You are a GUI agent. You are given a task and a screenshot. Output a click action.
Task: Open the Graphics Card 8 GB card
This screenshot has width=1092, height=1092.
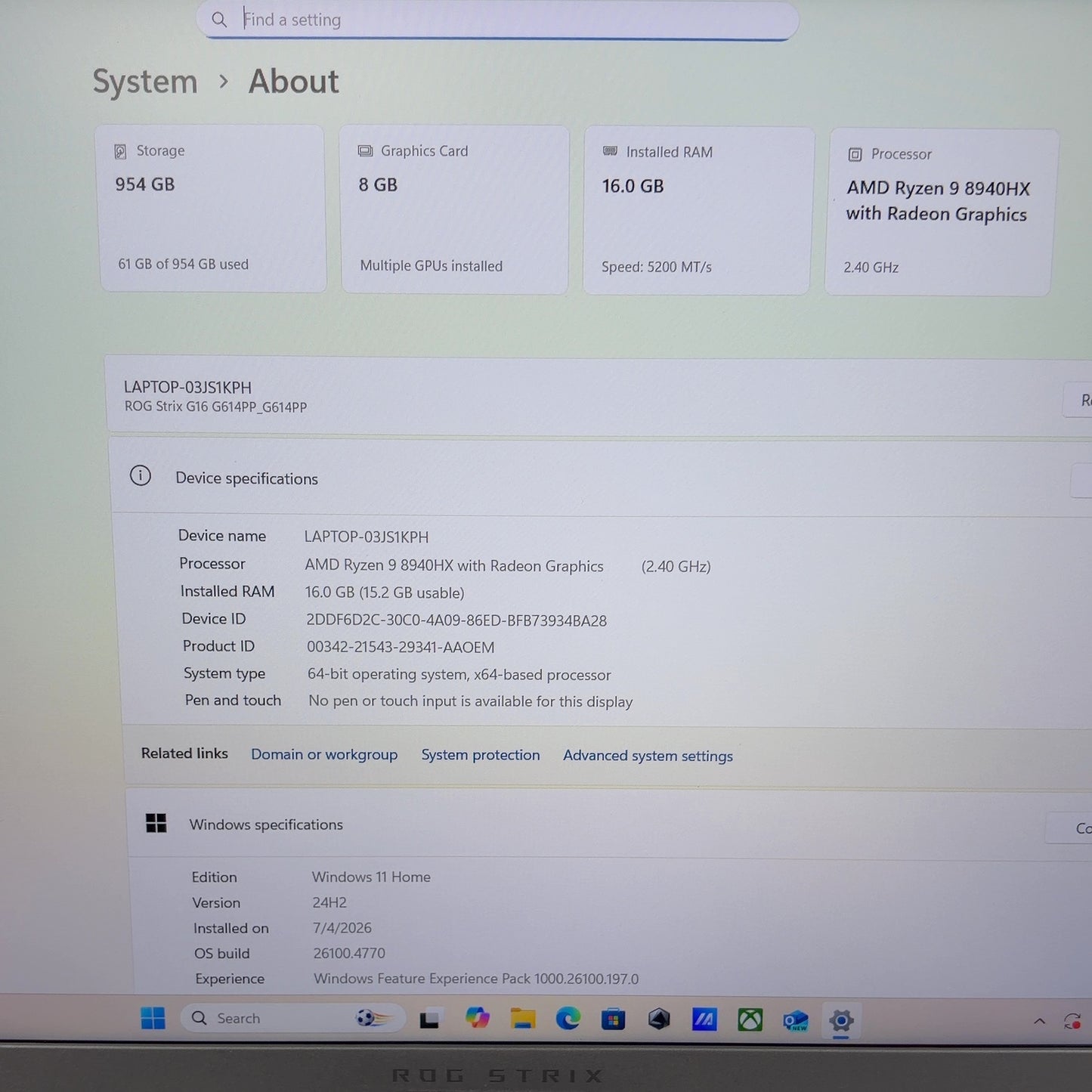454,209
